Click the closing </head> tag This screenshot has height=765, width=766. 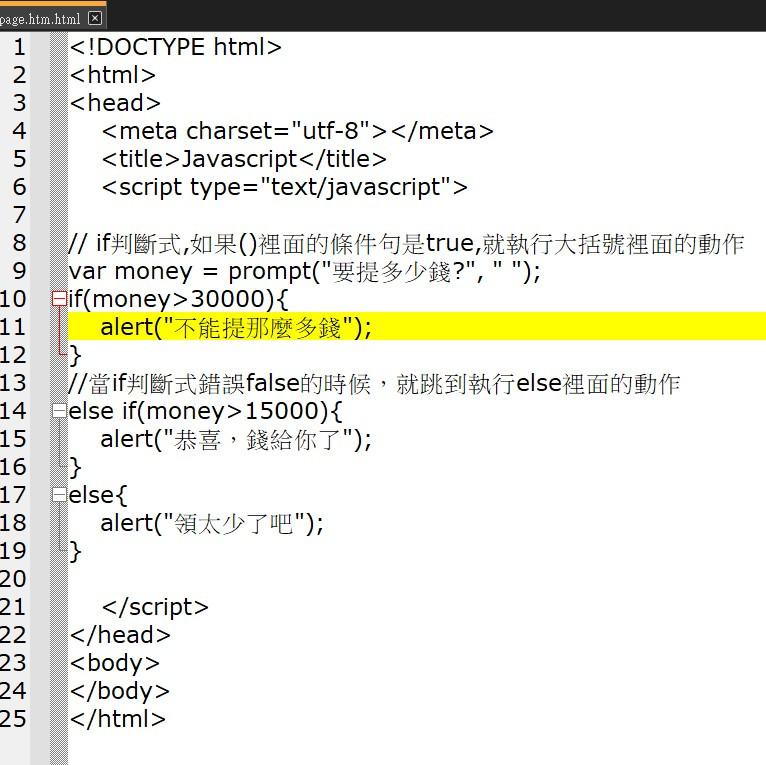point(120,635)
